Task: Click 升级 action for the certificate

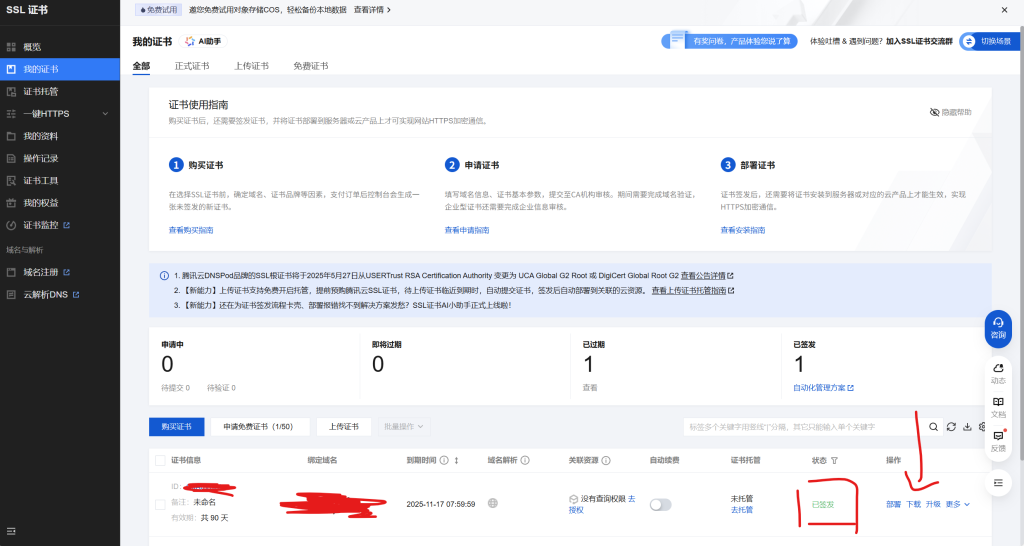Action: (933, 504)
